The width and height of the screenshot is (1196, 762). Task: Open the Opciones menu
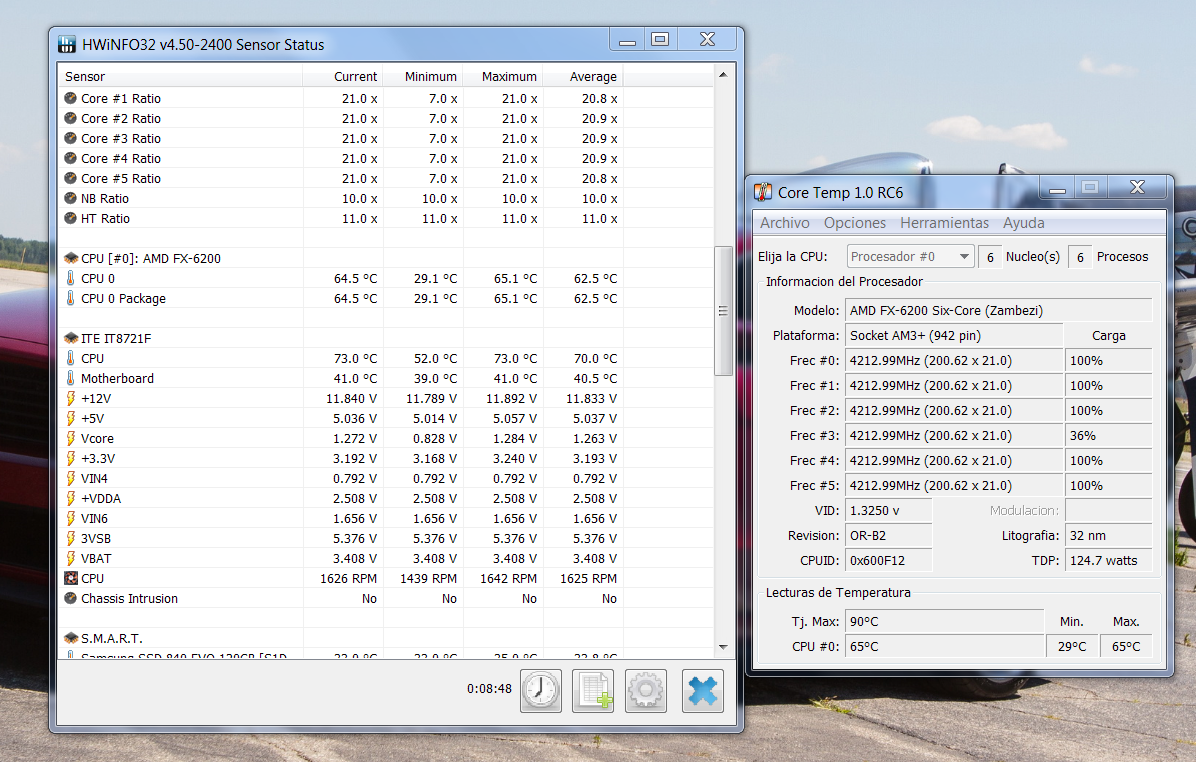[854, 223]
